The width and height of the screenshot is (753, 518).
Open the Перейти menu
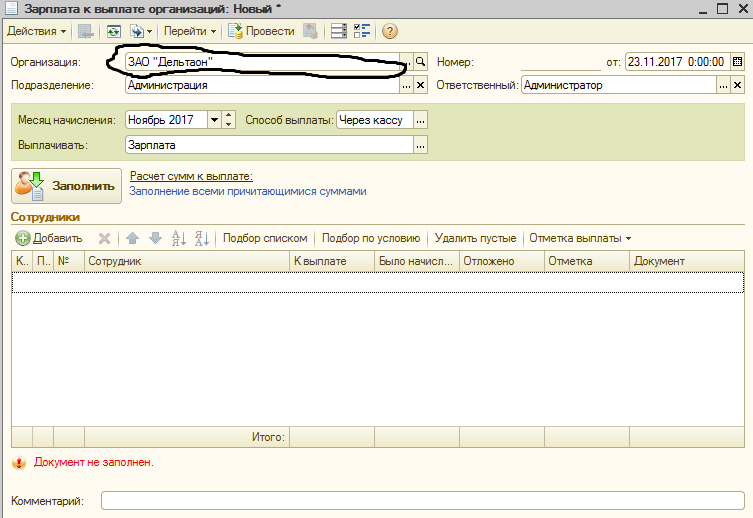pyautogui.click(x=190, y=32)
